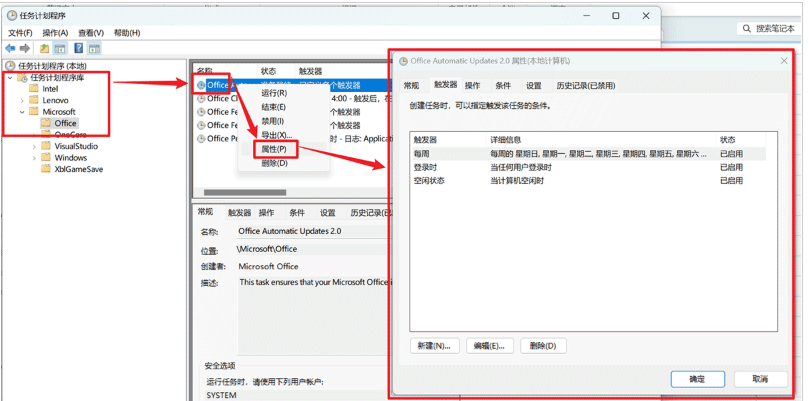
Task: Open Help via the blue question-mark icon
Action: pos(79,49)
